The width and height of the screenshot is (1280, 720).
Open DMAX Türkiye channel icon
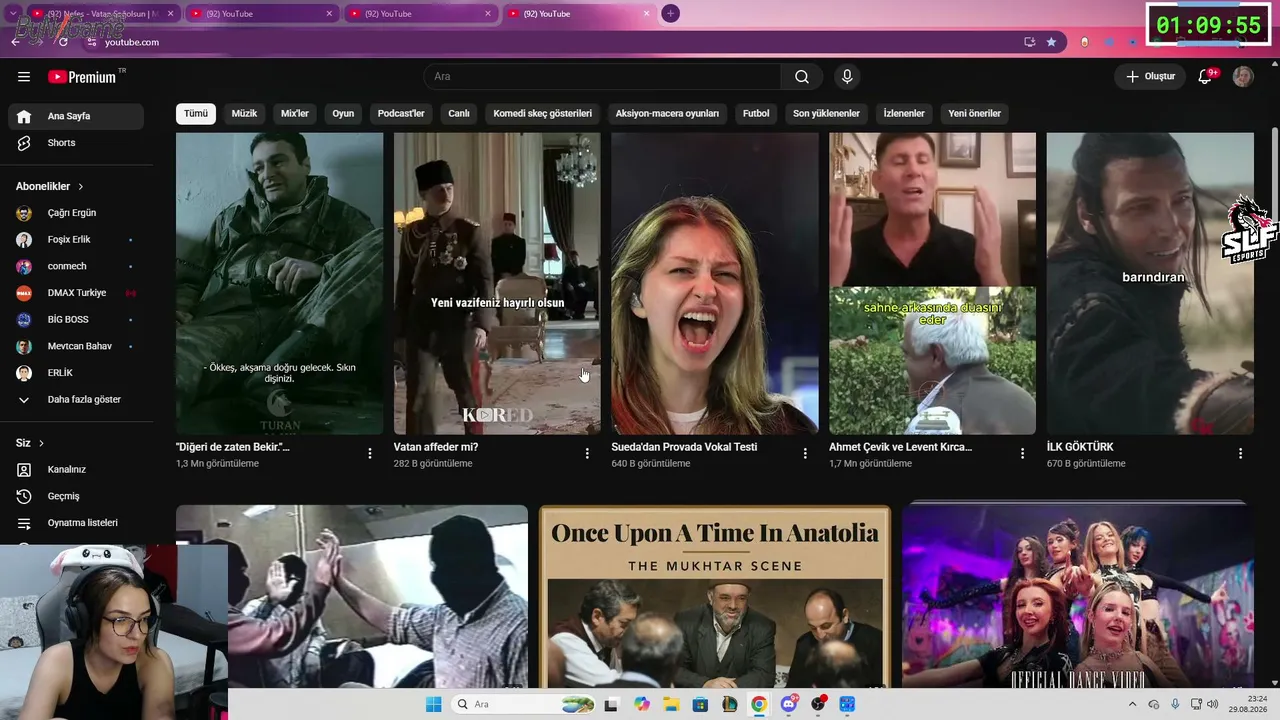coord(24,293)
